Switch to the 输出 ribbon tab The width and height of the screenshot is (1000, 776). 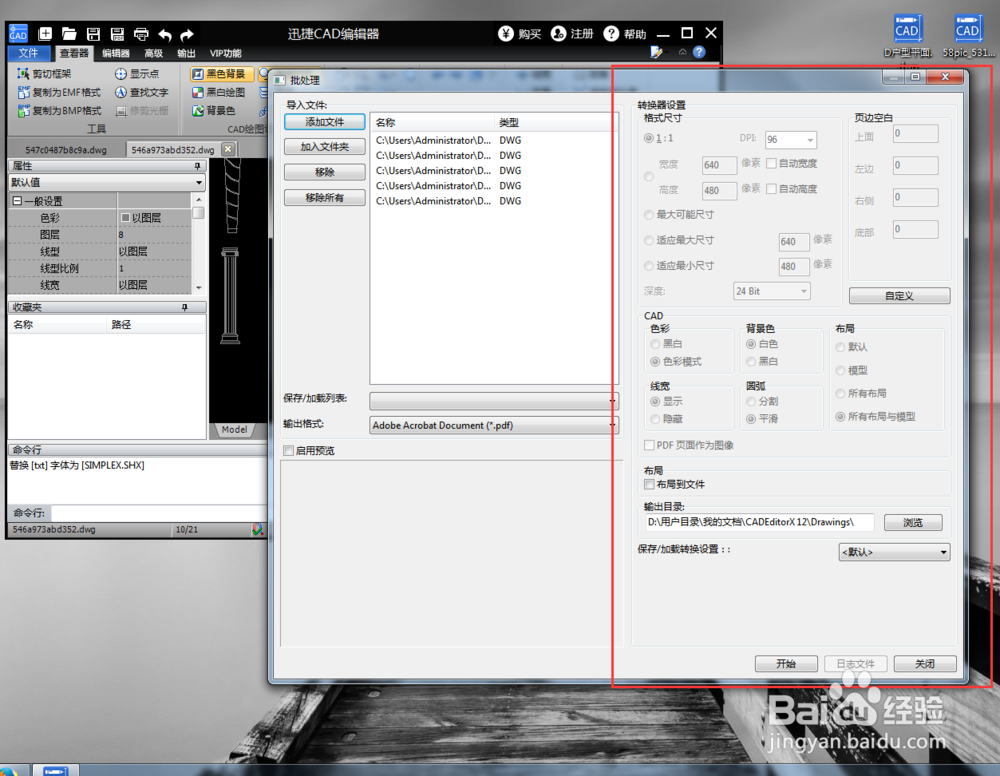[186, 54]
